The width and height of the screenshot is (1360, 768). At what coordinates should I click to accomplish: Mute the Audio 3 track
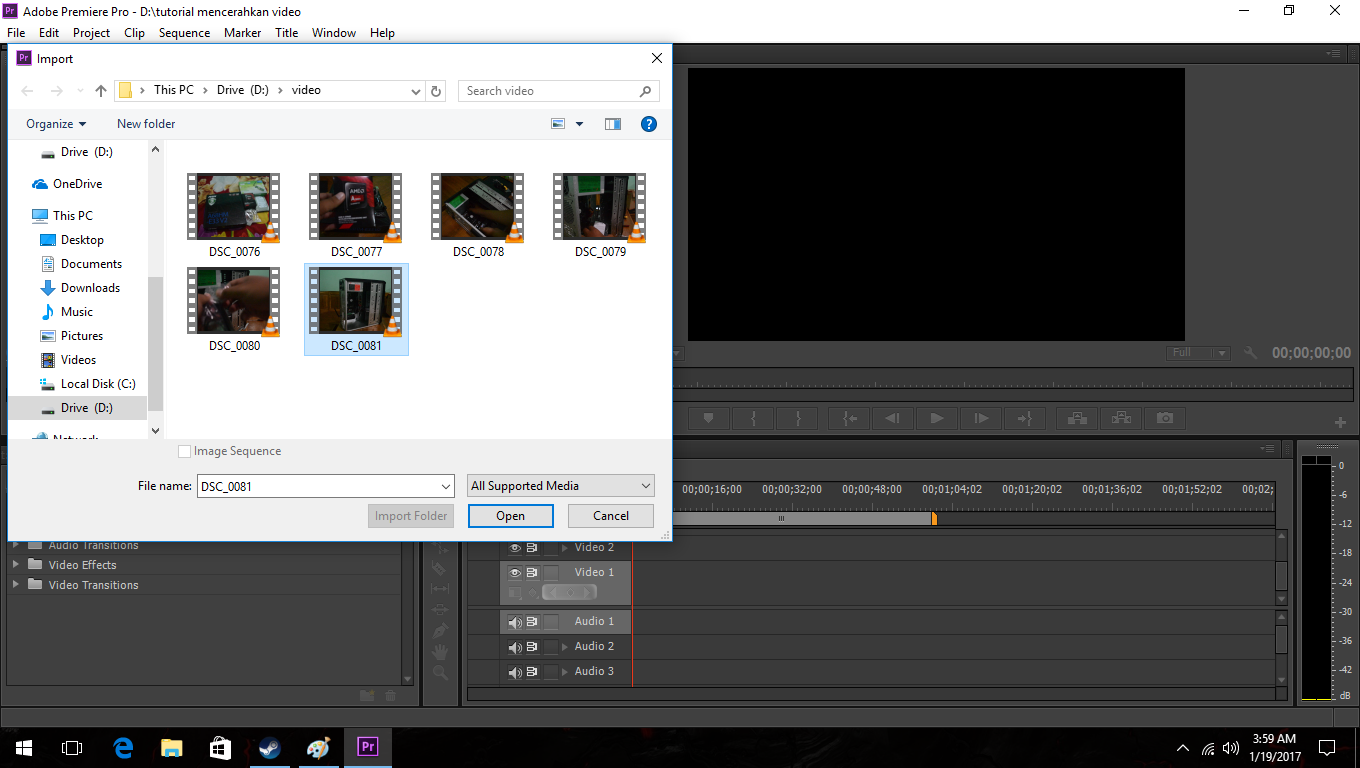click(x=515, y=672)
